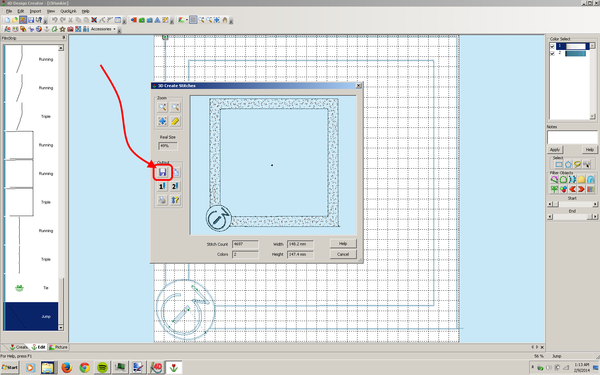Click the green camera toolbar icon
Viewport: 600px width, 375px height.
coord(142,20)
